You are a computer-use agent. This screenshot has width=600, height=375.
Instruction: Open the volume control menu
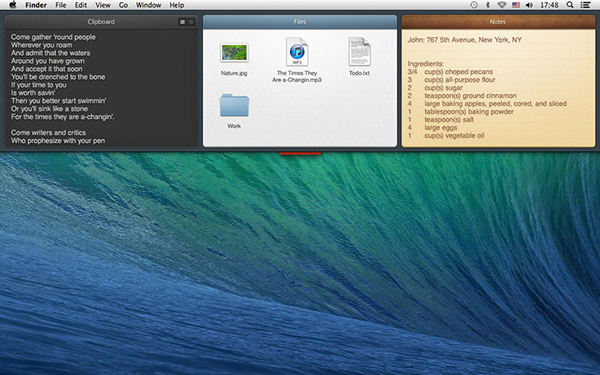[x=529, y=5]
